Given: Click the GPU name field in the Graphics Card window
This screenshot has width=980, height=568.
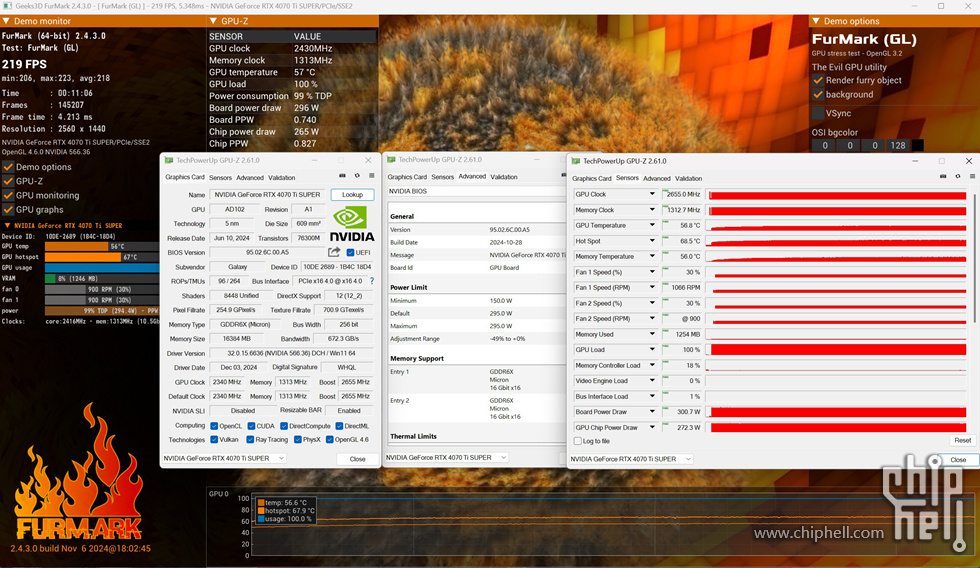Looking at the screenshot, I should [268, 195].
